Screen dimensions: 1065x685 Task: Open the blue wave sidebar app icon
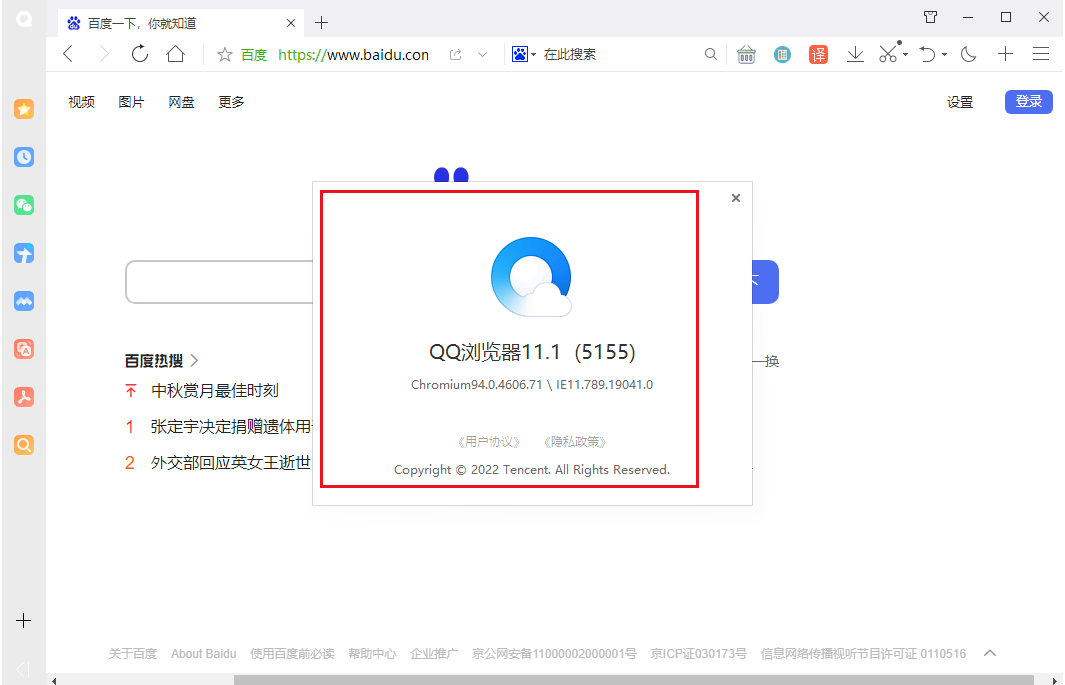point(24,301)
